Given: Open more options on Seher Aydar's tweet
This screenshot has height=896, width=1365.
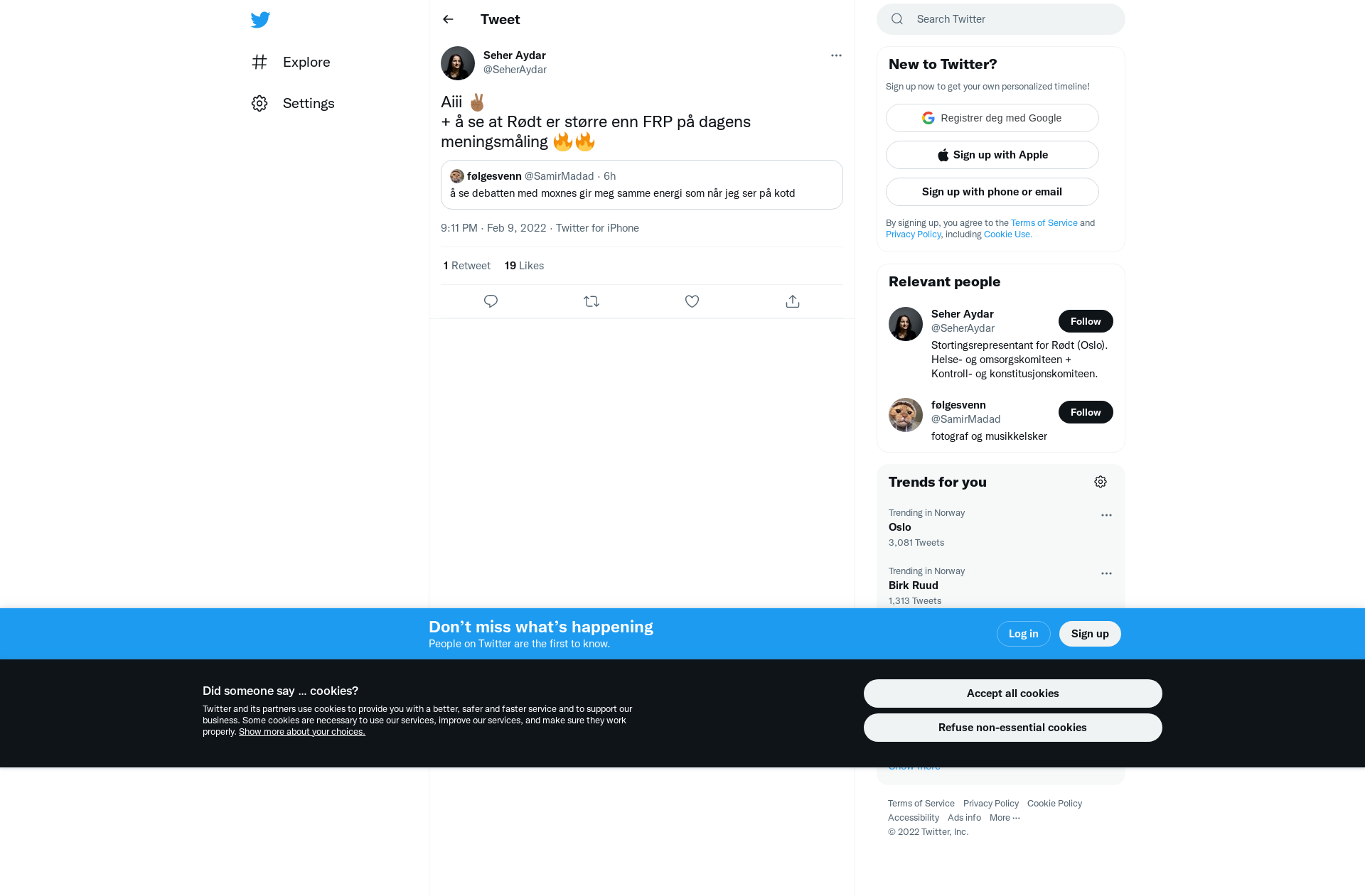Looking at the screenshot, I should tap(836, 55).
